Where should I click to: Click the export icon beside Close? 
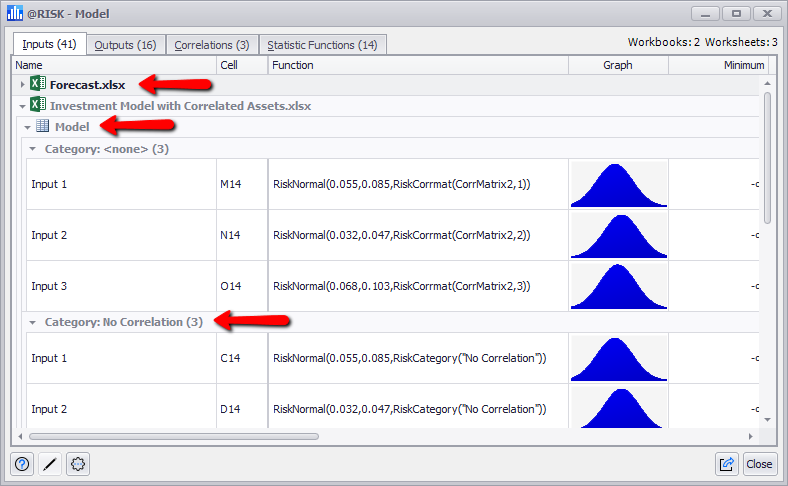pos(727,464)
